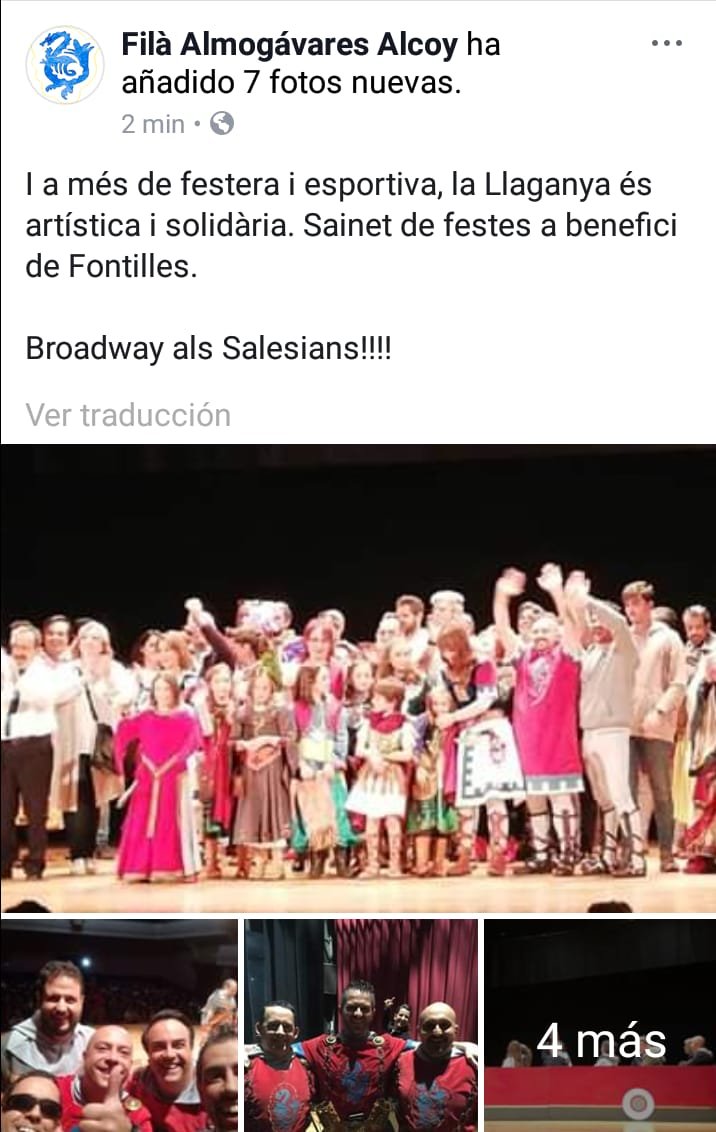
Task: Open the '7 fotos nuevas' album text
Action: [352, 83]
